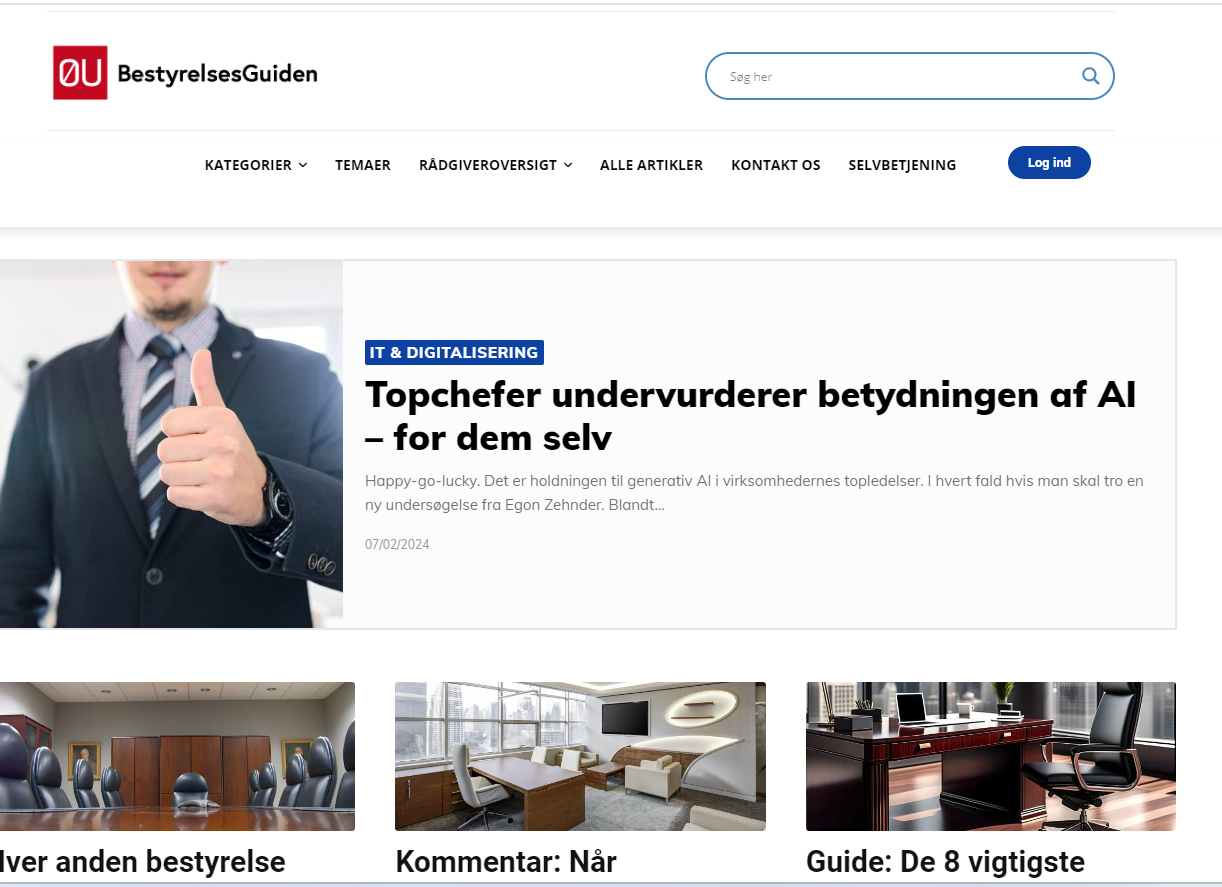Click the thumbs-up businessman featured image
The width and height of the screenshot is (1222, 887).
[x=170, y=444]
